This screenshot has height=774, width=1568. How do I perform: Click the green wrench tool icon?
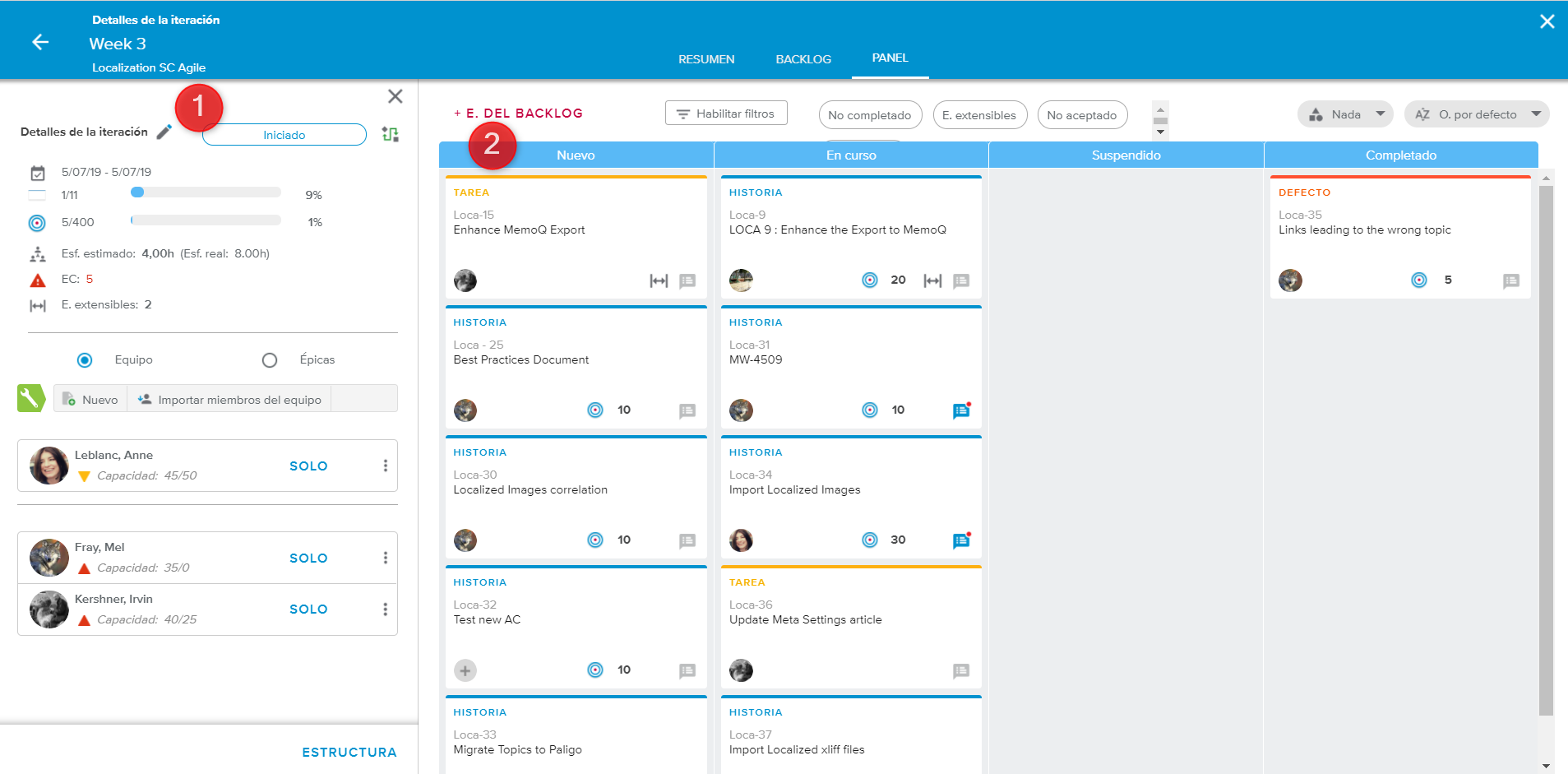(x=31, y=399)
